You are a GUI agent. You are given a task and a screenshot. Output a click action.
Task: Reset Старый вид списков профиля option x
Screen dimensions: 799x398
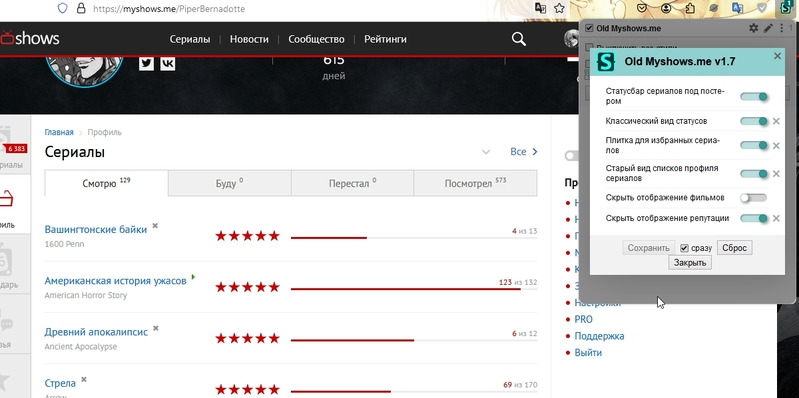(776, 174)
